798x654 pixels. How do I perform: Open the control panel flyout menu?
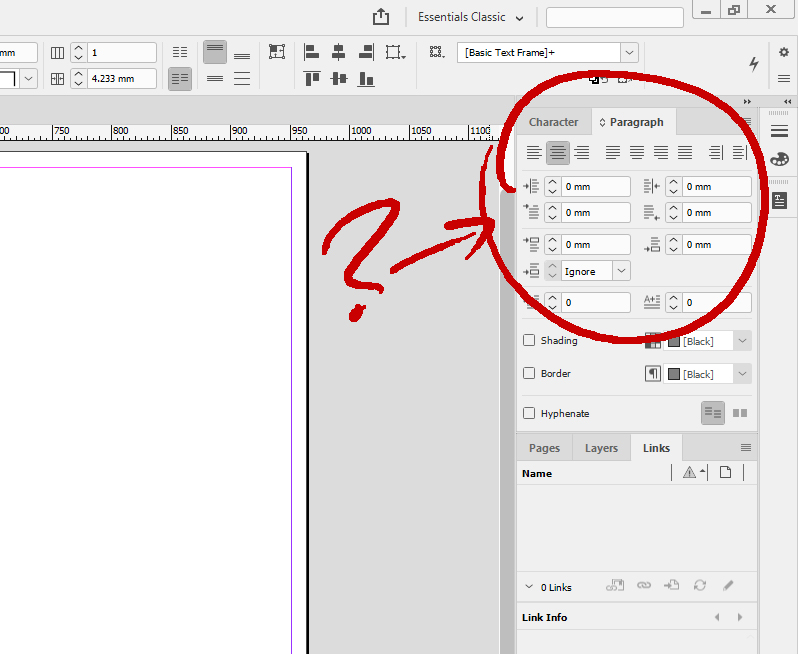(x=784, y=78)
